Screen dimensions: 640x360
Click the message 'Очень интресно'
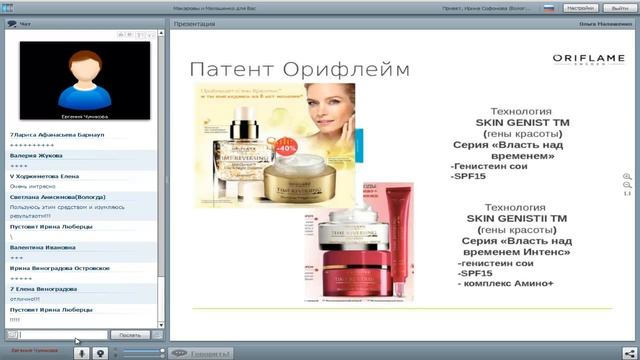[32, 186]
